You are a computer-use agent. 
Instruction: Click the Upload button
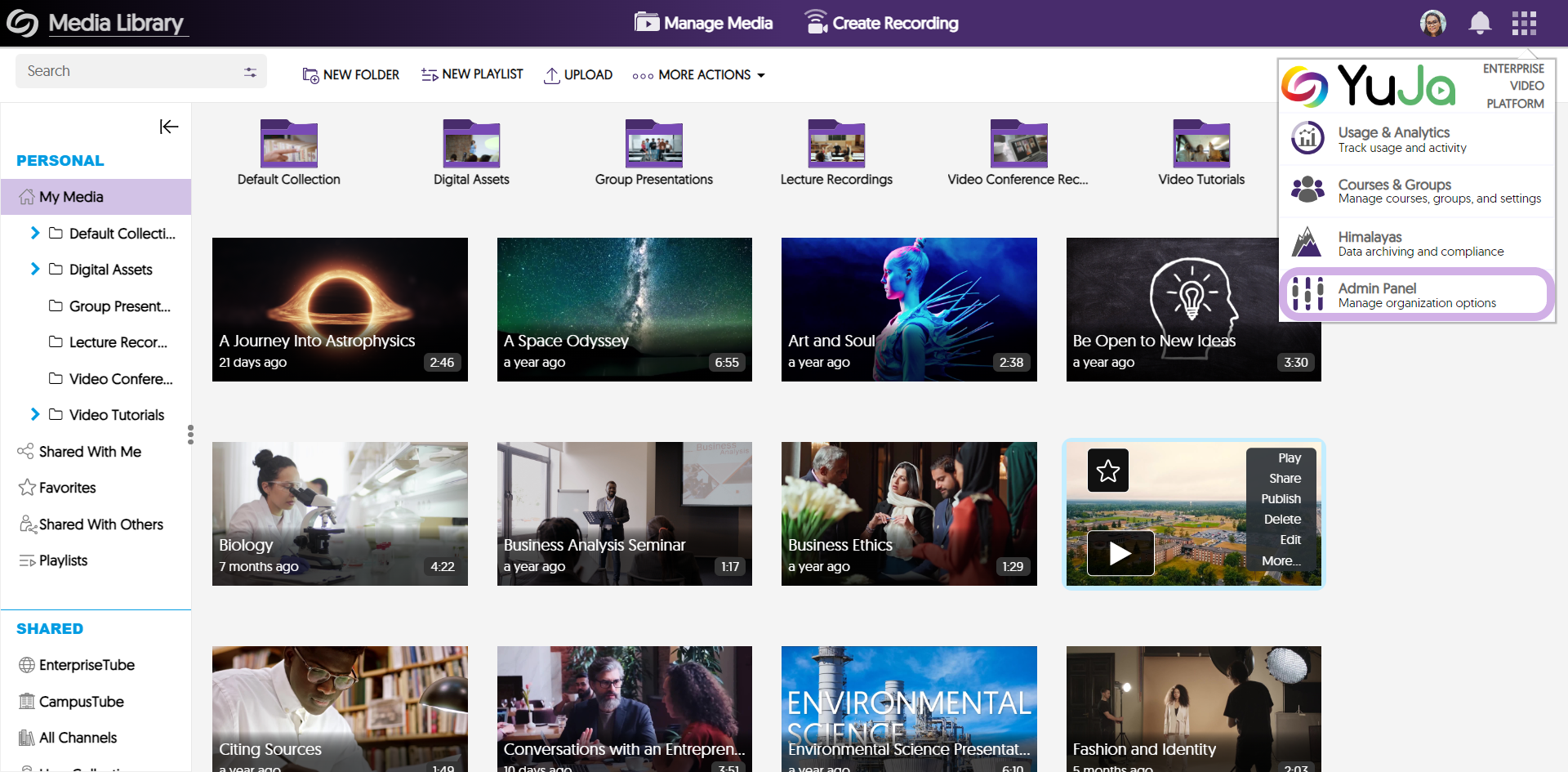[x=578, y=75]
